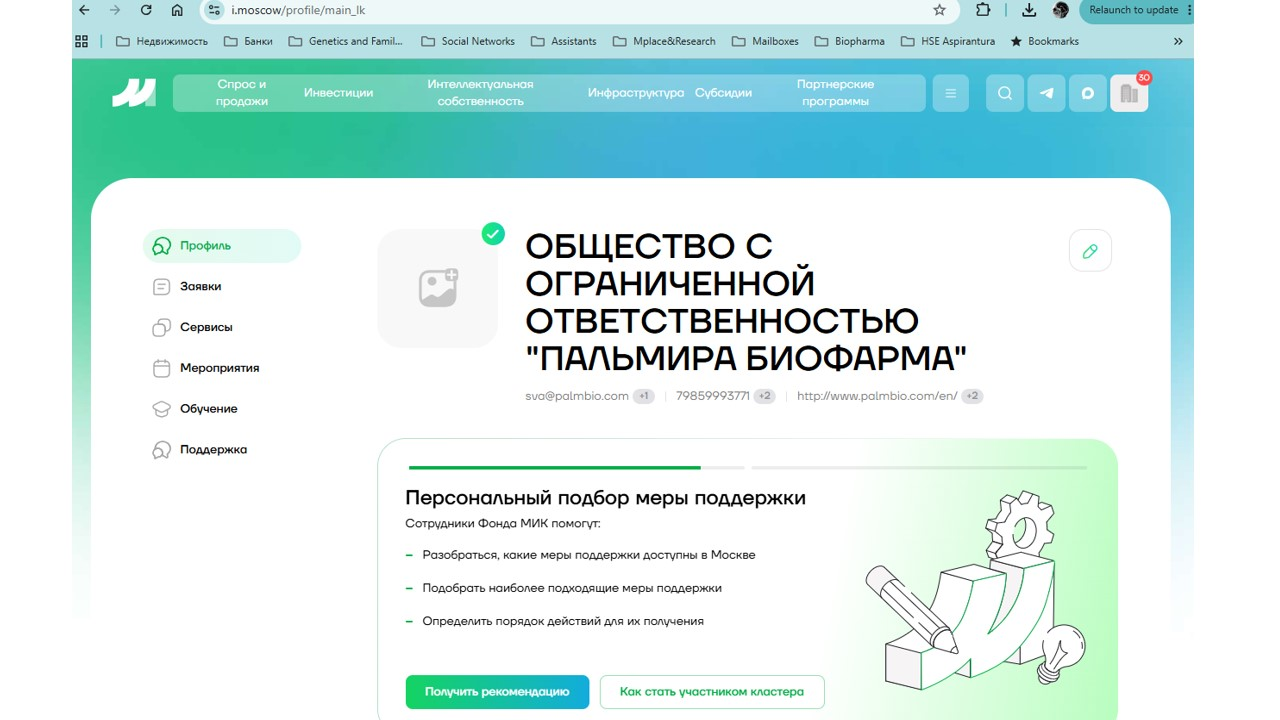Open the Банки bookmarks folder
This screenshot has width=1280, height=720.
click(248, 41)
